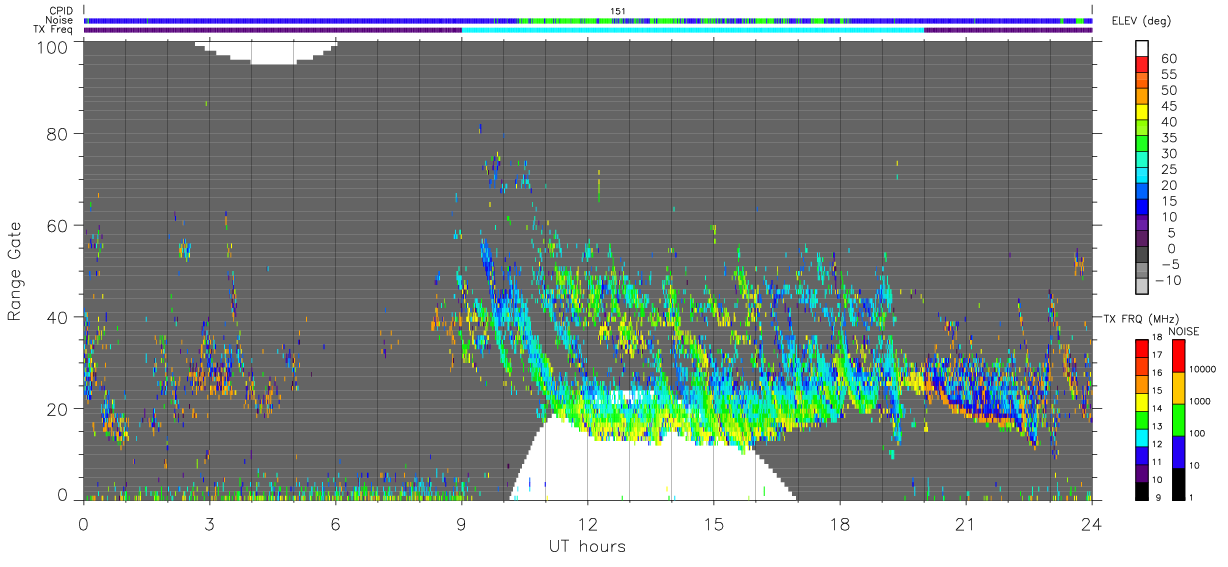
Task: Click elevation tick label 60
Action: tap(1167, 59)
